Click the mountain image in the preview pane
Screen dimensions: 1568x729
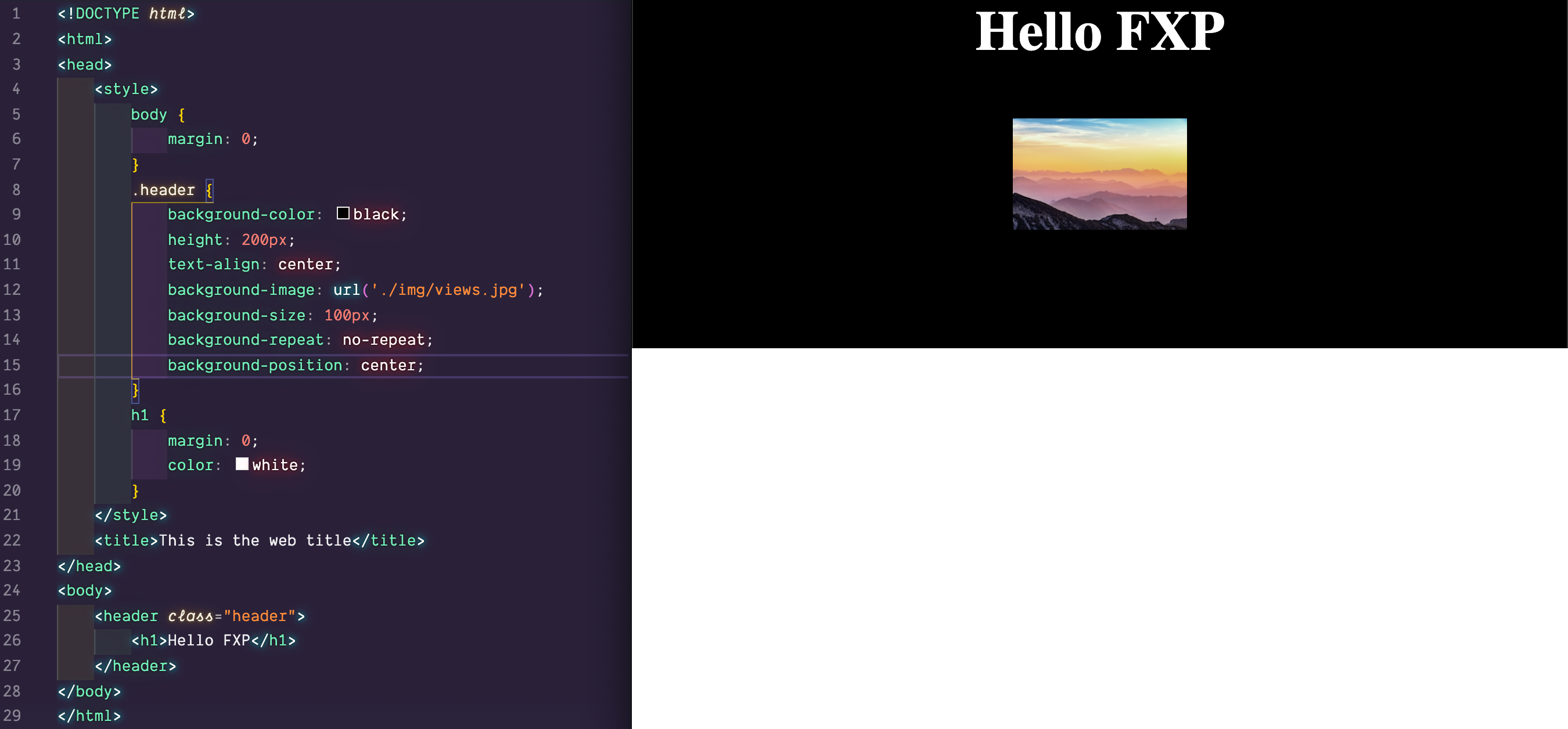pyautogui.click(x=1099, y=174)
